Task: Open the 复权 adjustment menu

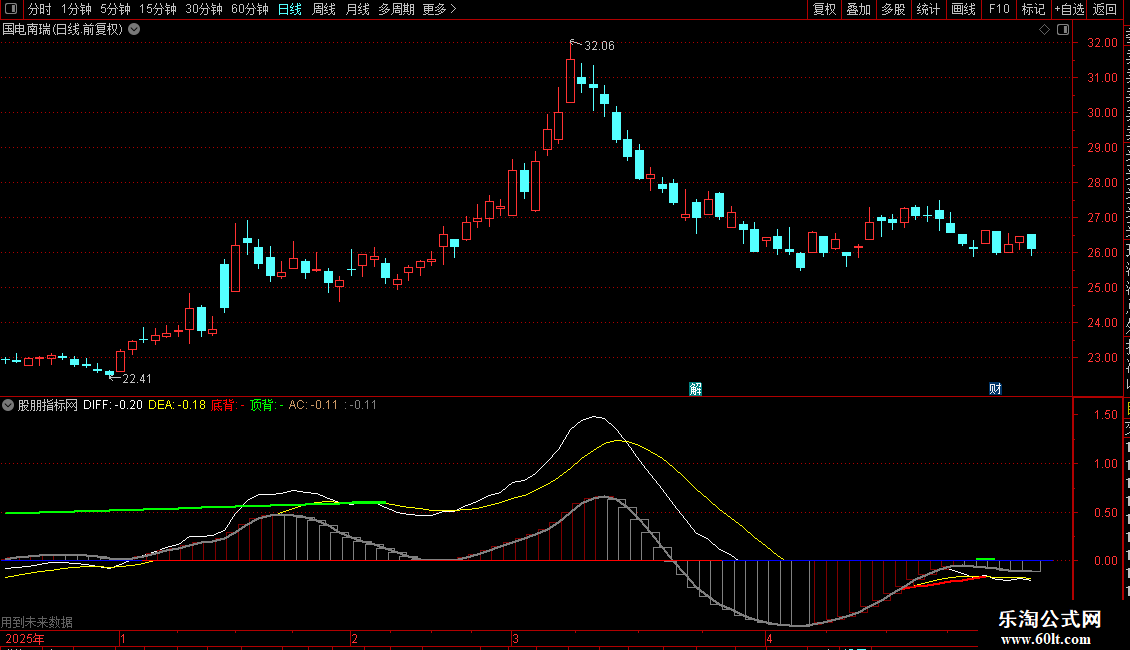Action: [824, 9]
